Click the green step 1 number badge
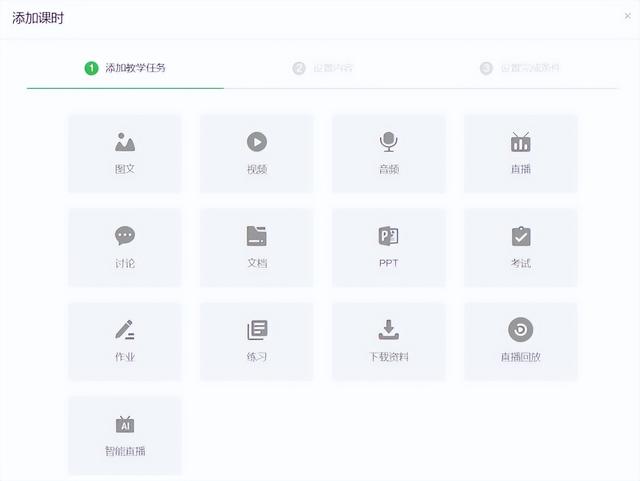Screen dimensions: 640x481 91,68
